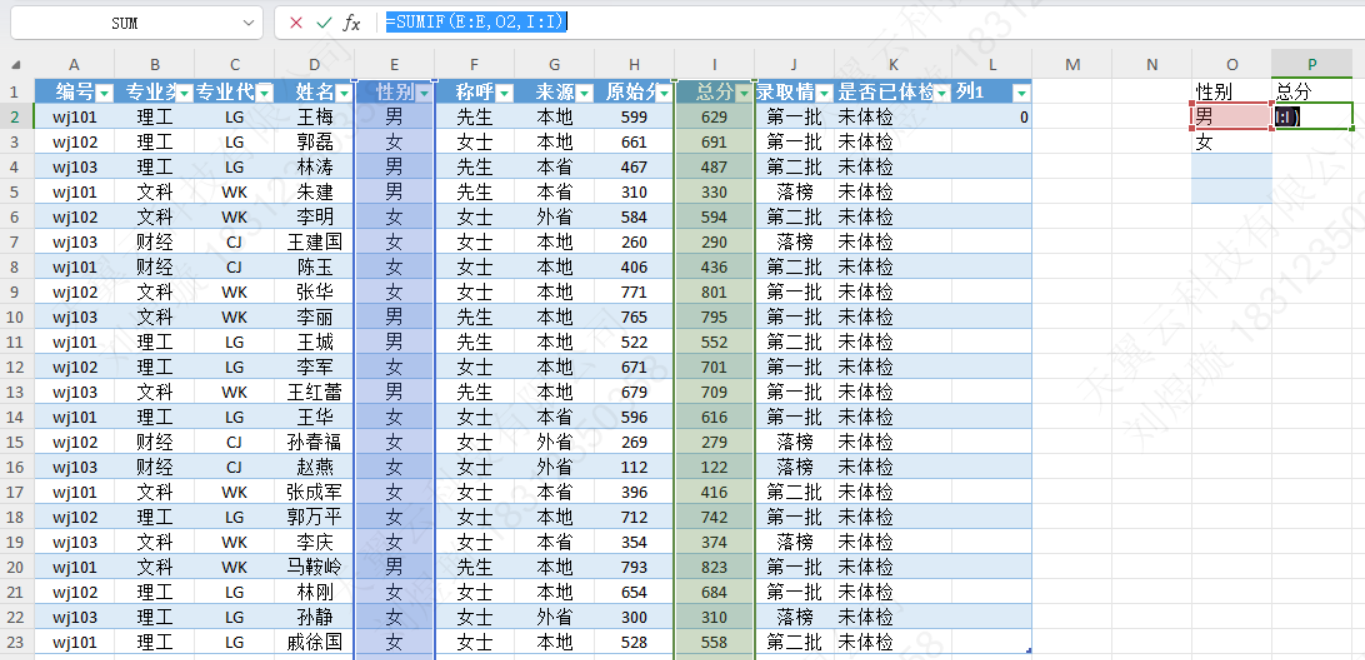Click the value 0 in cell L2
Viewport: 1365px width, 660px height.
pos(992,117)
